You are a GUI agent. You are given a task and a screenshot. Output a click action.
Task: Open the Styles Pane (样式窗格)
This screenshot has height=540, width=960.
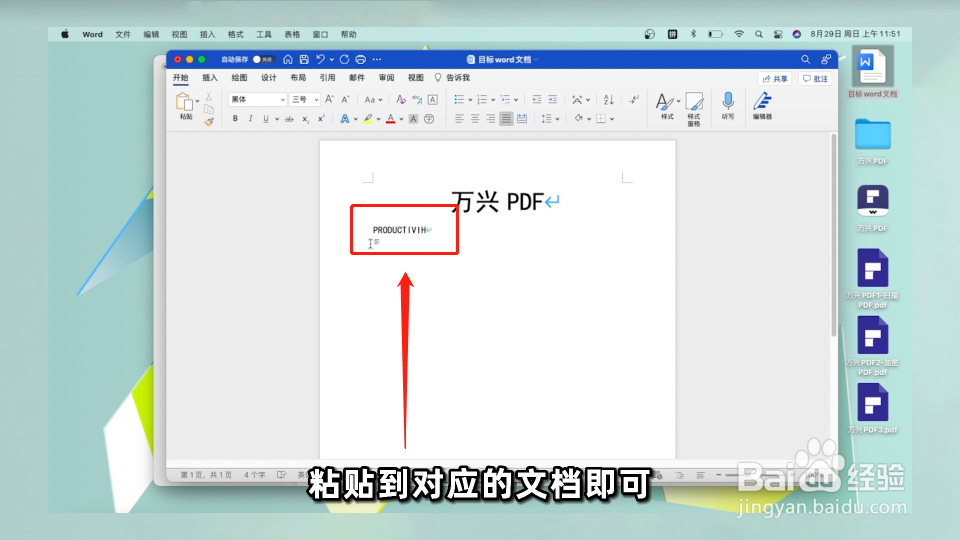pos(694,110)
